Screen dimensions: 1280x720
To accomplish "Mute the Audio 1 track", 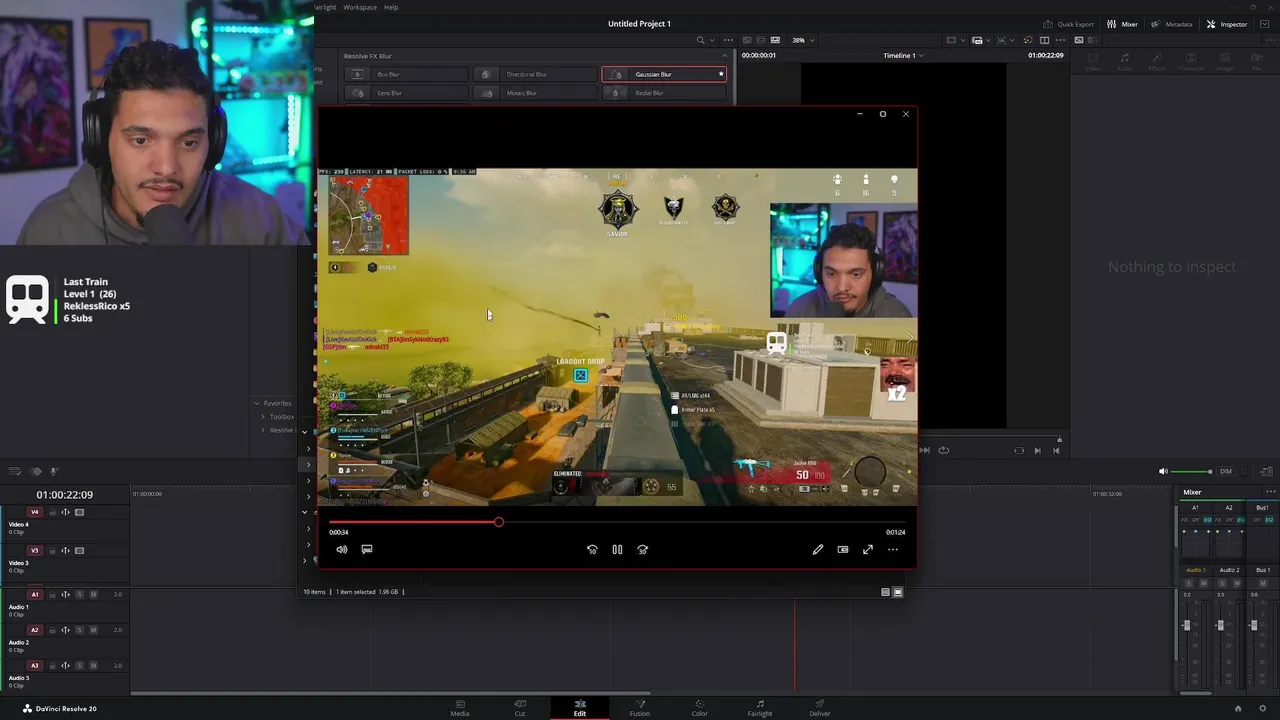I will (94, 594).
